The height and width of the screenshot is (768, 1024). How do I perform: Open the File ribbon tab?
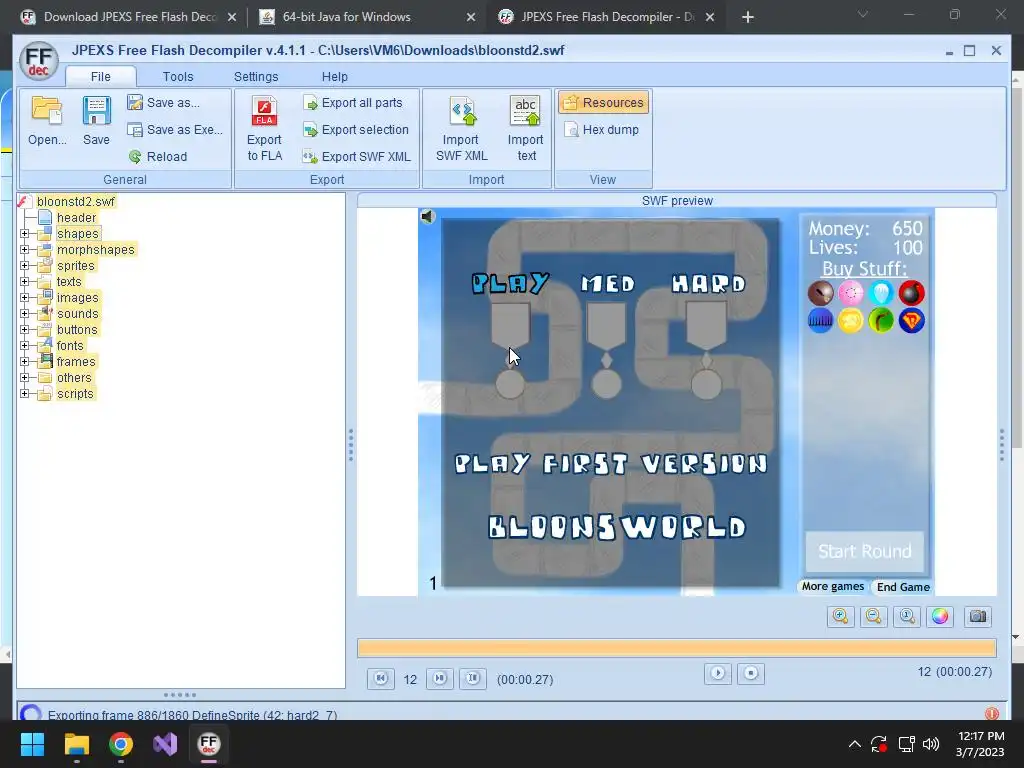click(101, 76)
